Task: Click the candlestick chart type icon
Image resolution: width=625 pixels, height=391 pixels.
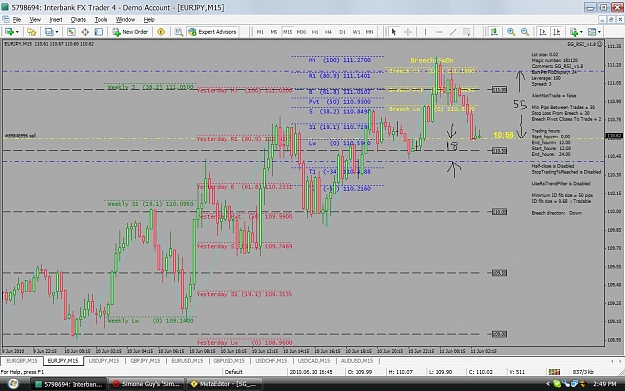Action: pos(494,32)
